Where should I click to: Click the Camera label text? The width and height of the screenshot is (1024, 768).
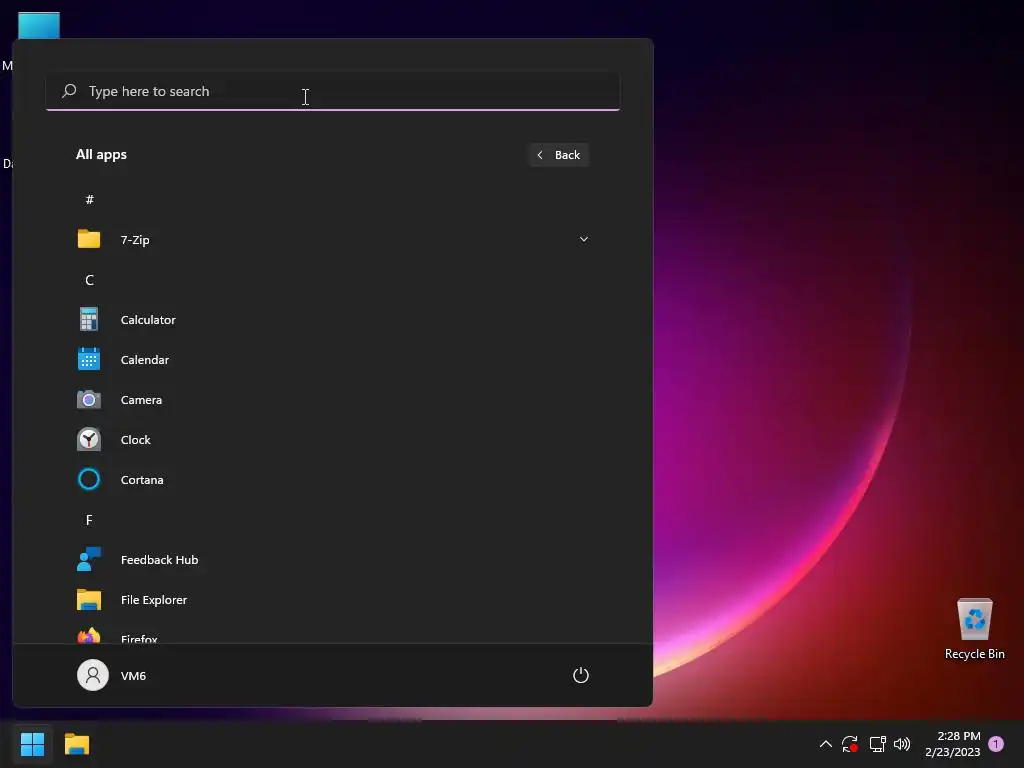[x=141, y=400]
